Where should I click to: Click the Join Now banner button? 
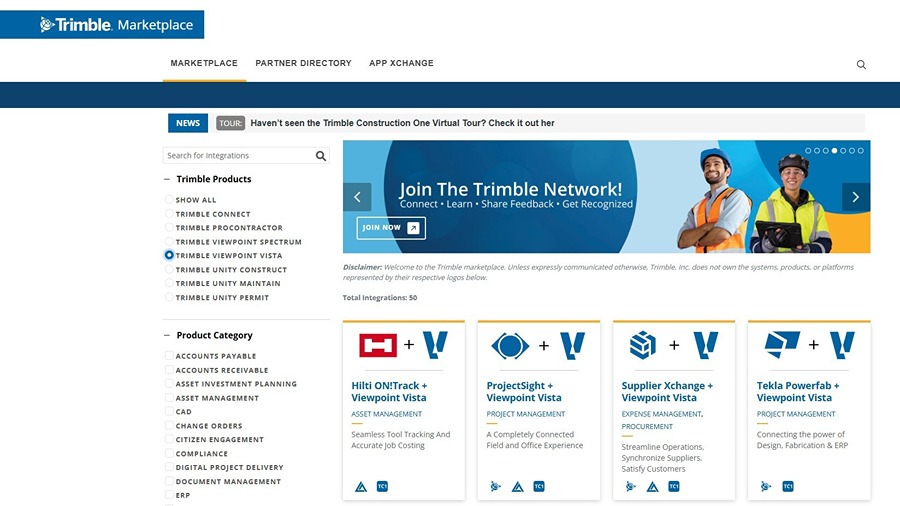coord(391,228)
